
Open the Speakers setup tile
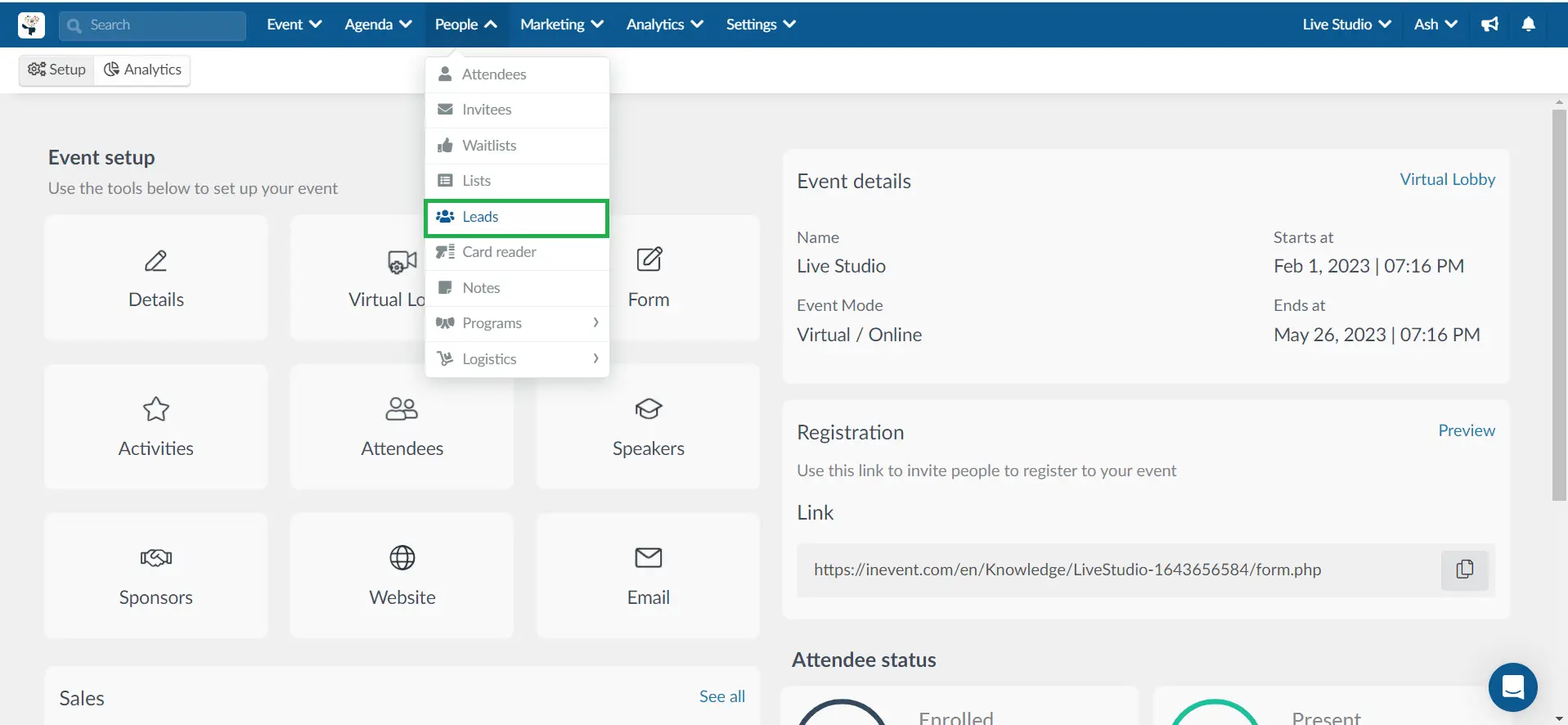tap(649, 427)
